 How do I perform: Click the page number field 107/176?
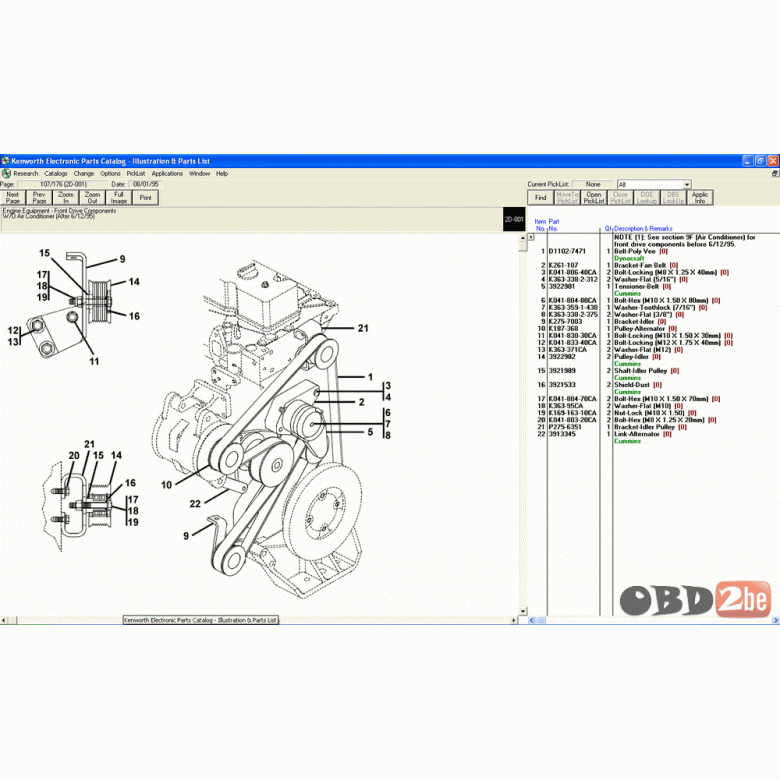(63, 185)
